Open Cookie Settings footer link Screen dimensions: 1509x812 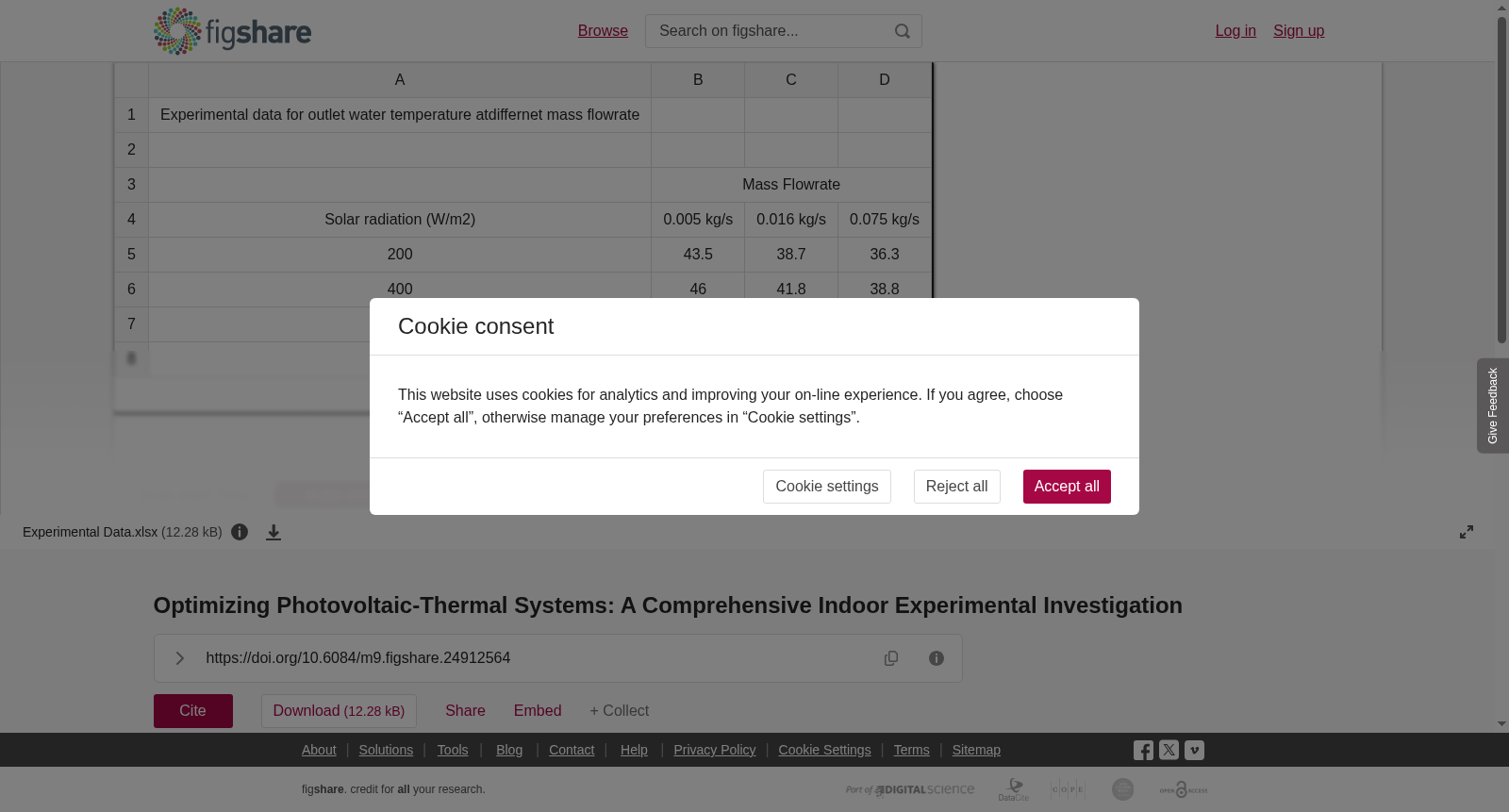[824, 750]
